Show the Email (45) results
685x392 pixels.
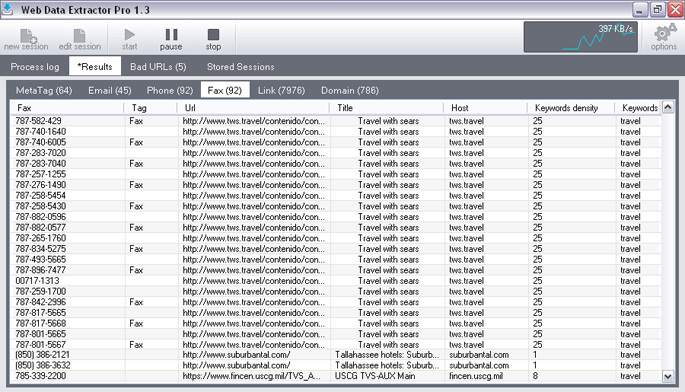[109, 90]
